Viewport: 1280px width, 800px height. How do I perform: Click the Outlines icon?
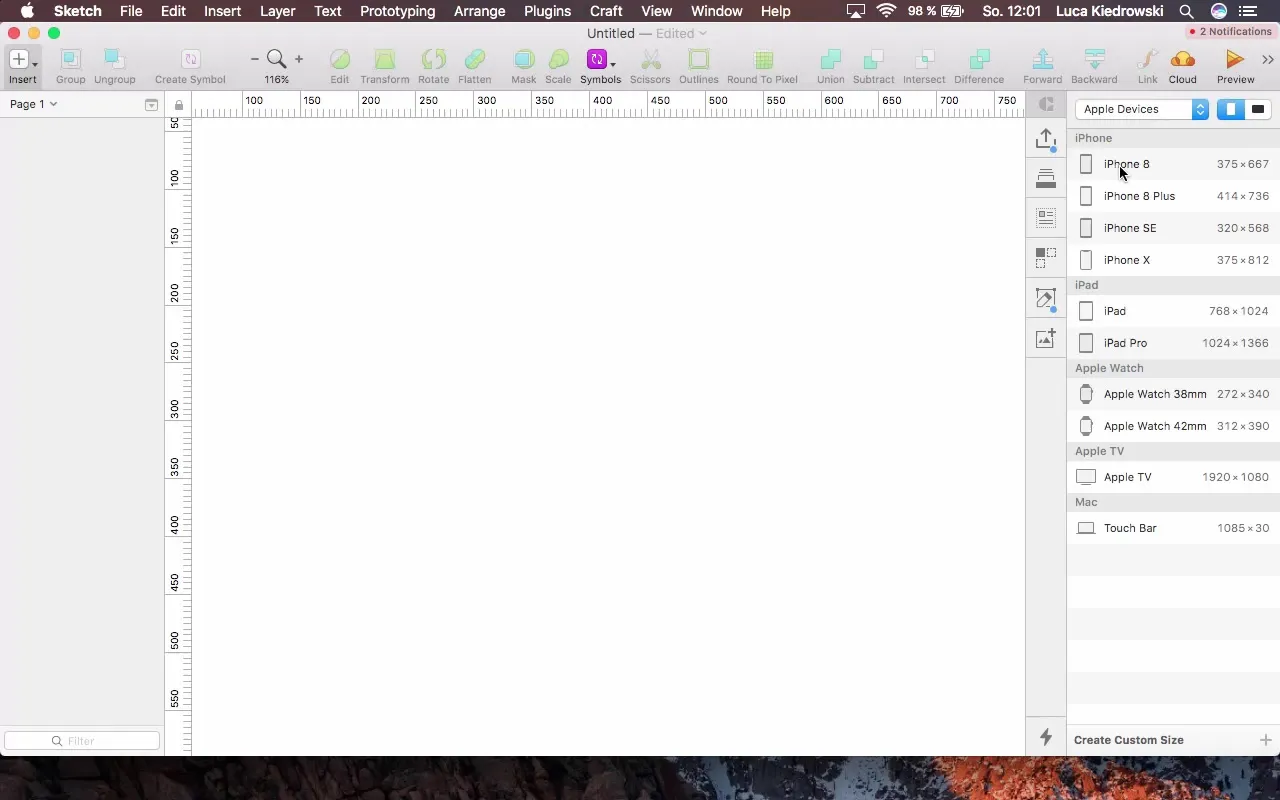699,60
